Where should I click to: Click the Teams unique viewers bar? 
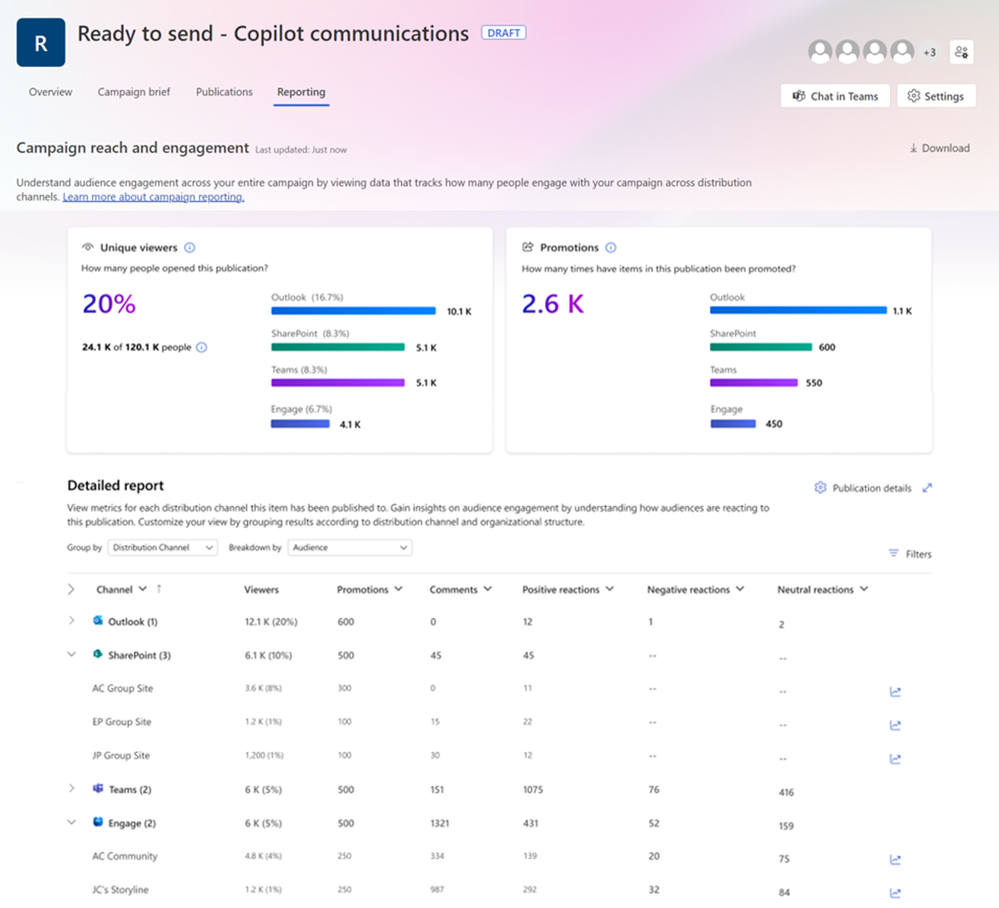(338, 383)
